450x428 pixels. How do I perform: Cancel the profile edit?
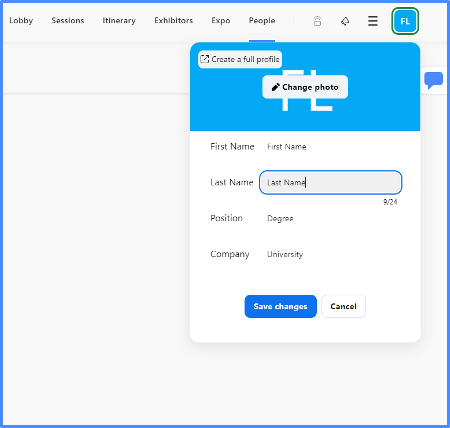343,306
